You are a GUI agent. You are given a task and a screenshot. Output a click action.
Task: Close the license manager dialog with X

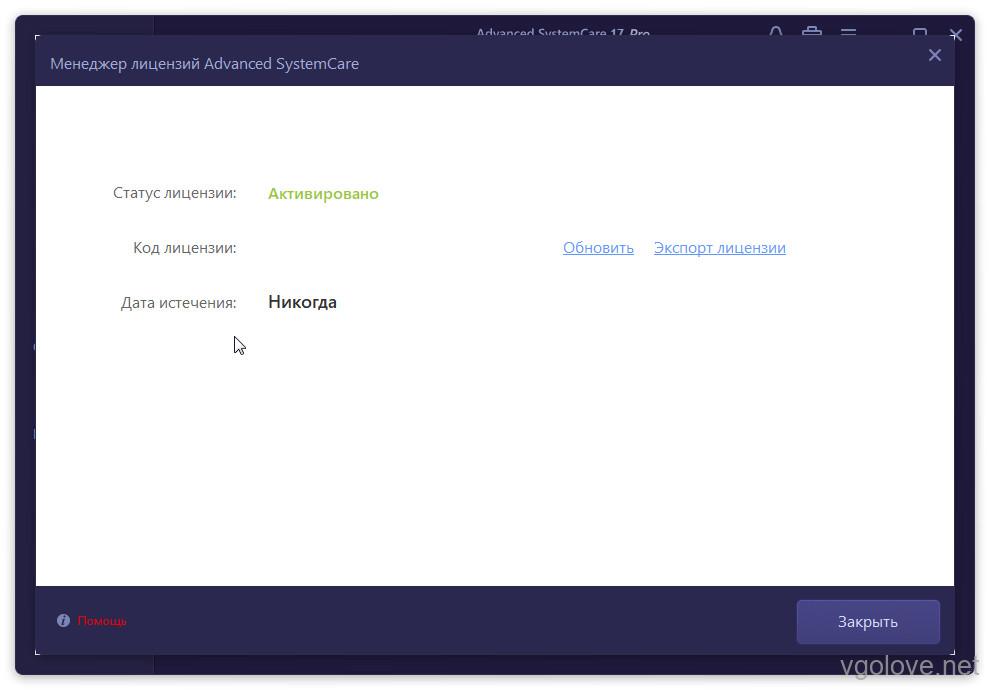click(934, 56)
